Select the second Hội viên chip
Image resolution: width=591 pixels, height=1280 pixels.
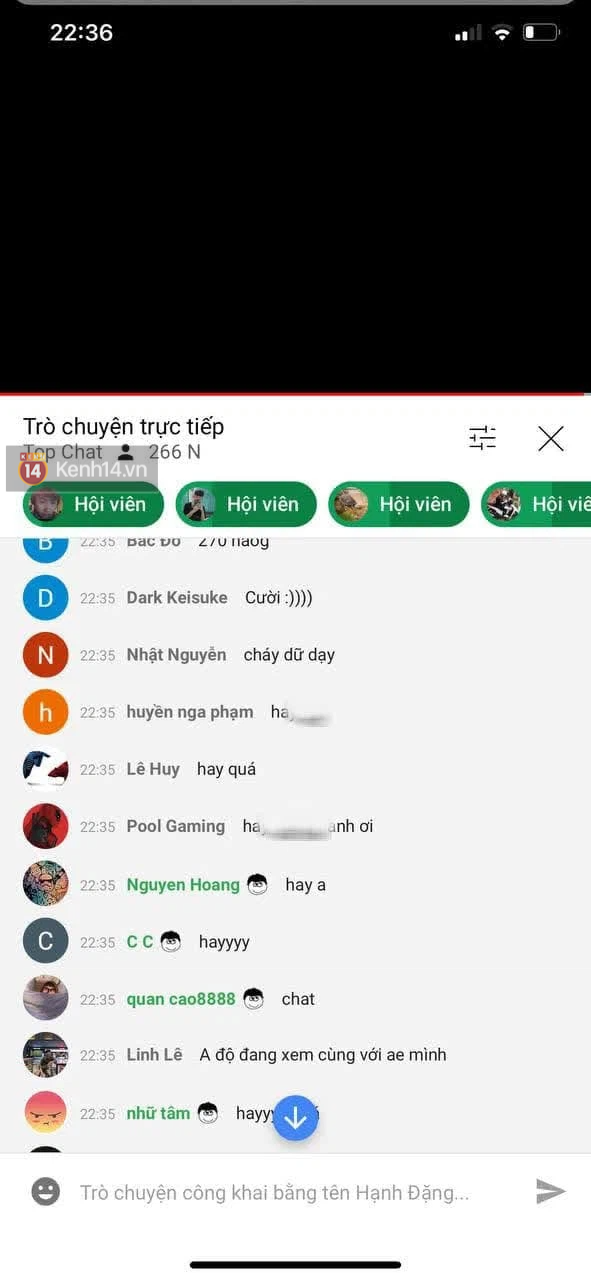(x=246, y=504)
